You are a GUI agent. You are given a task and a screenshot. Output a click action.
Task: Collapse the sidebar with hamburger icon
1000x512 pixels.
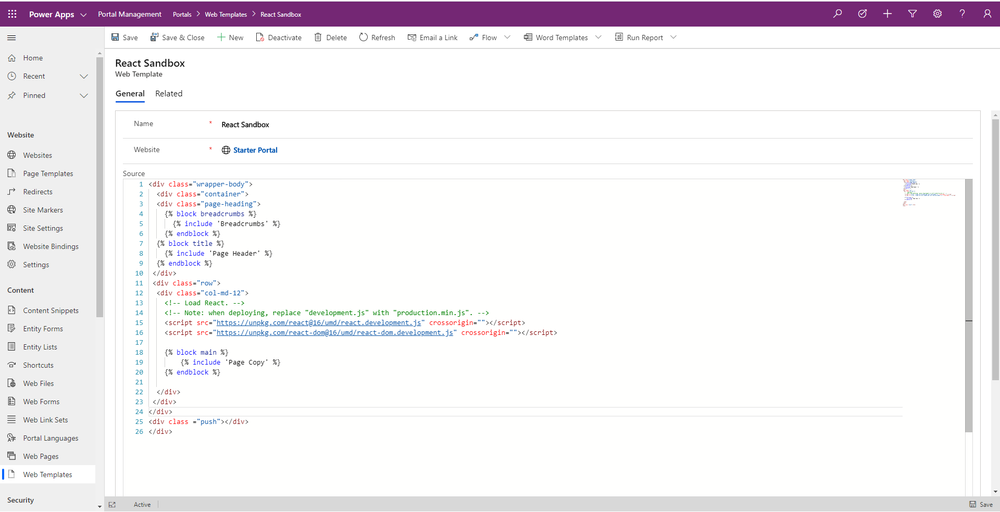pos(11,38)
